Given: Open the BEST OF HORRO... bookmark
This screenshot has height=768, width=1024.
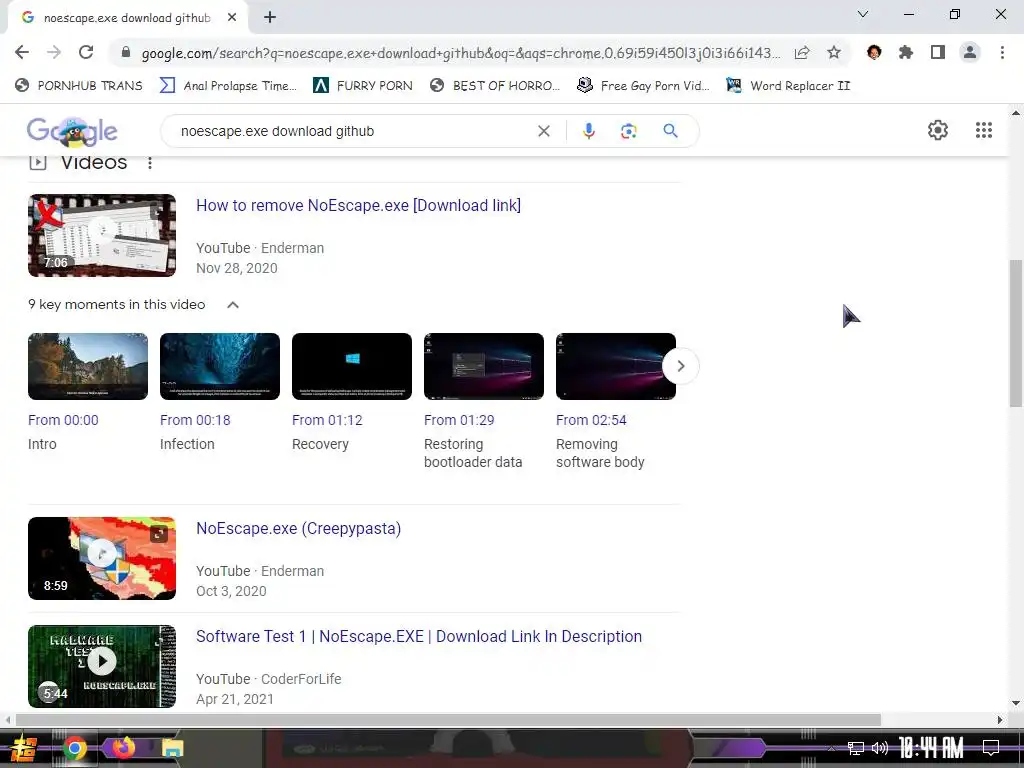Looking at the screenshot, I should click(495, 86).
